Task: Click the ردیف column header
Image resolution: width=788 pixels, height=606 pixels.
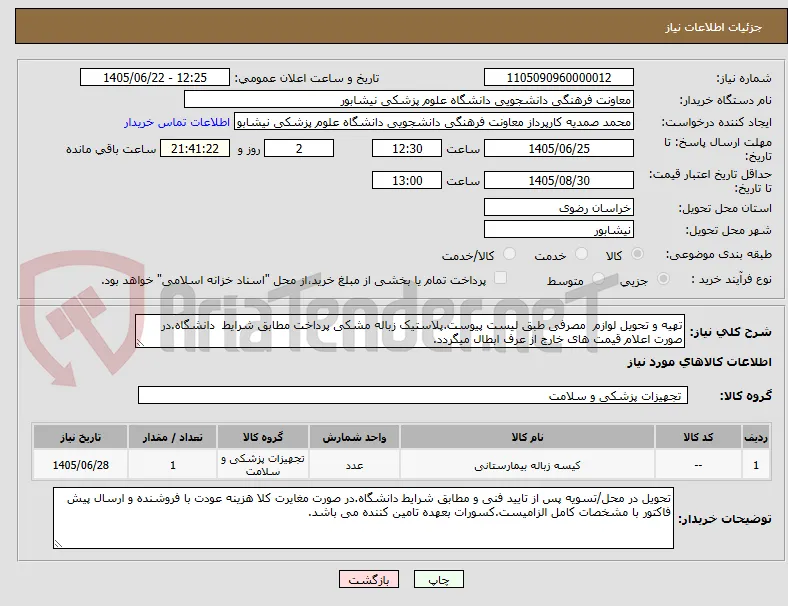Action: [x=755, y=437]
